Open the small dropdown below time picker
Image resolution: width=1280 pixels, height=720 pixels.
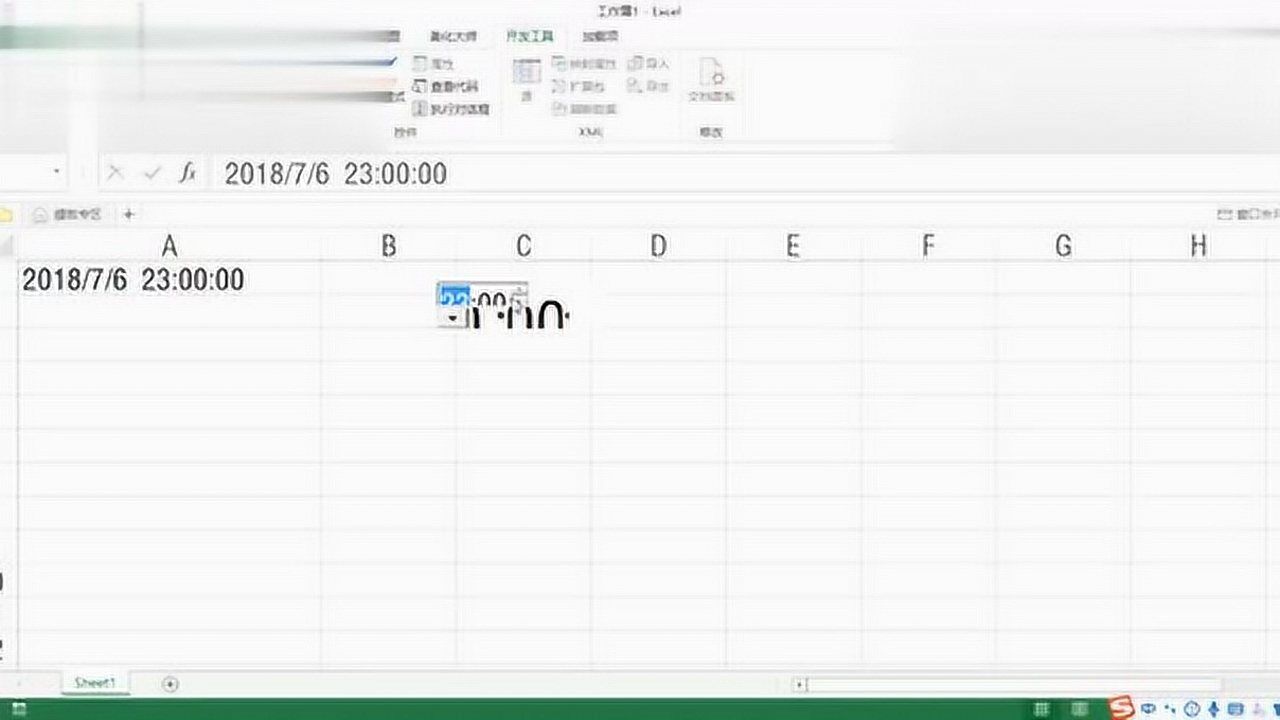click(454, 318)
